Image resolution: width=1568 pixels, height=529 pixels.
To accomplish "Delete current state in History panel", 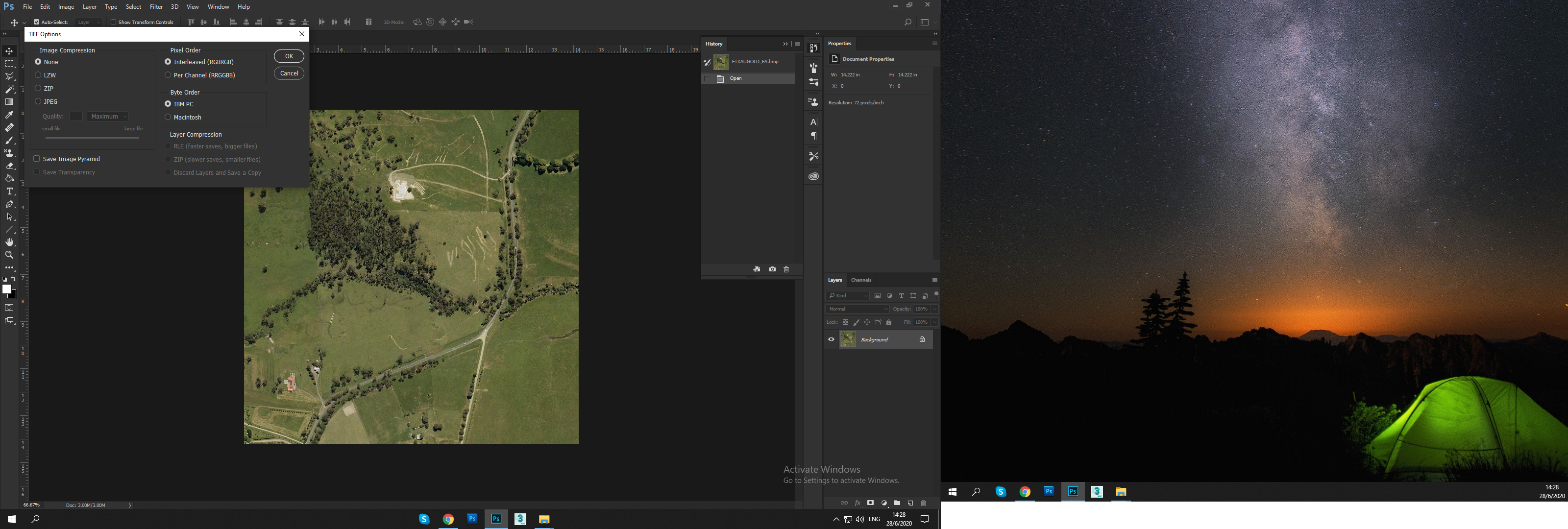I will (786, 269).
